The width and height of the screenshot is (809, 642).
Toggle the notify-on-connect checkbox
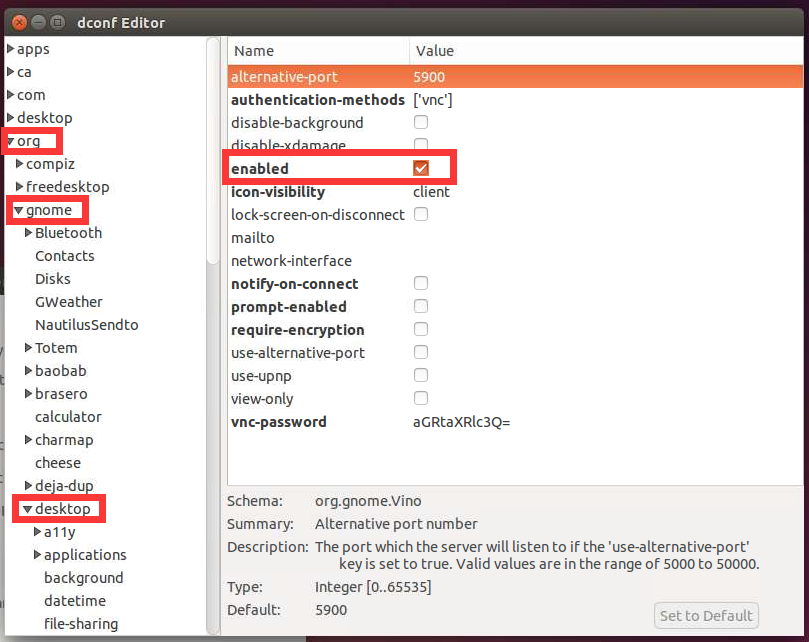(x=421, y=283)
